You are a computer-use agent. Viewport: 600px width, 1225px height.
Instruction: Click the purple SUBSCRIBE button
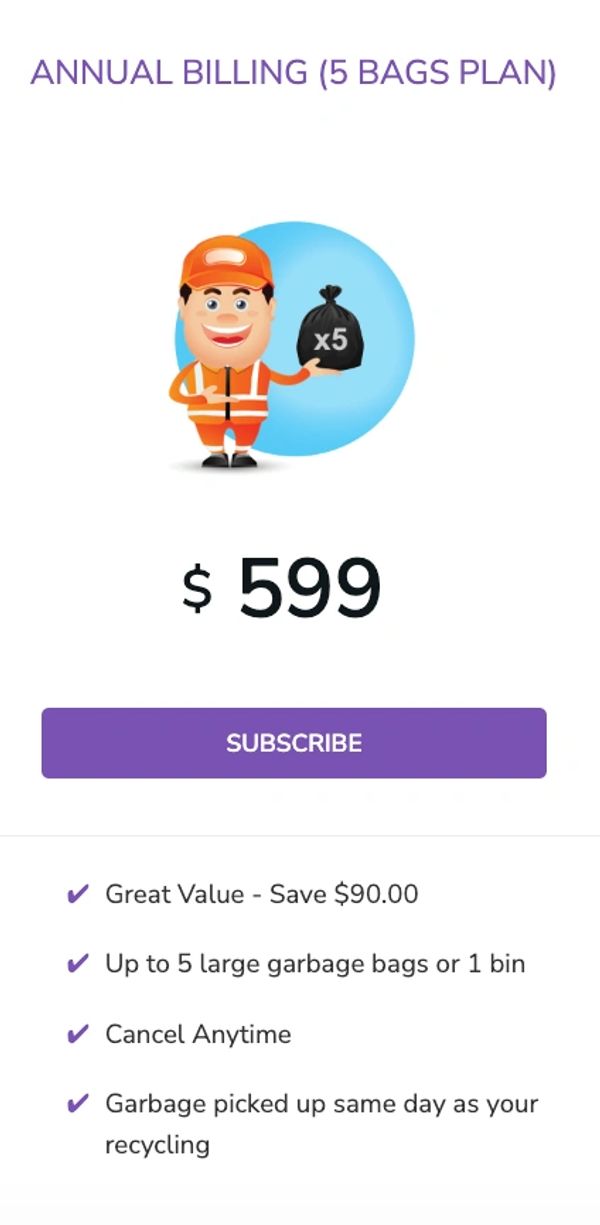294,743
